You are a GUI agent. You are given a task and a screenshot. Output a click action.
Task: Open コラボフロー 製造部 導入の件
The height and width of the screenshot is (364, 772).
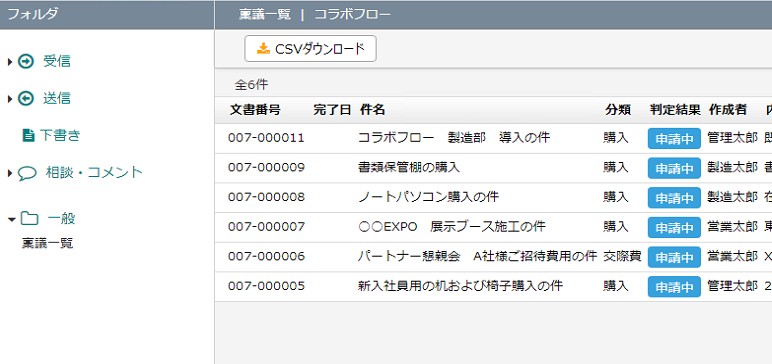(454, 138)
